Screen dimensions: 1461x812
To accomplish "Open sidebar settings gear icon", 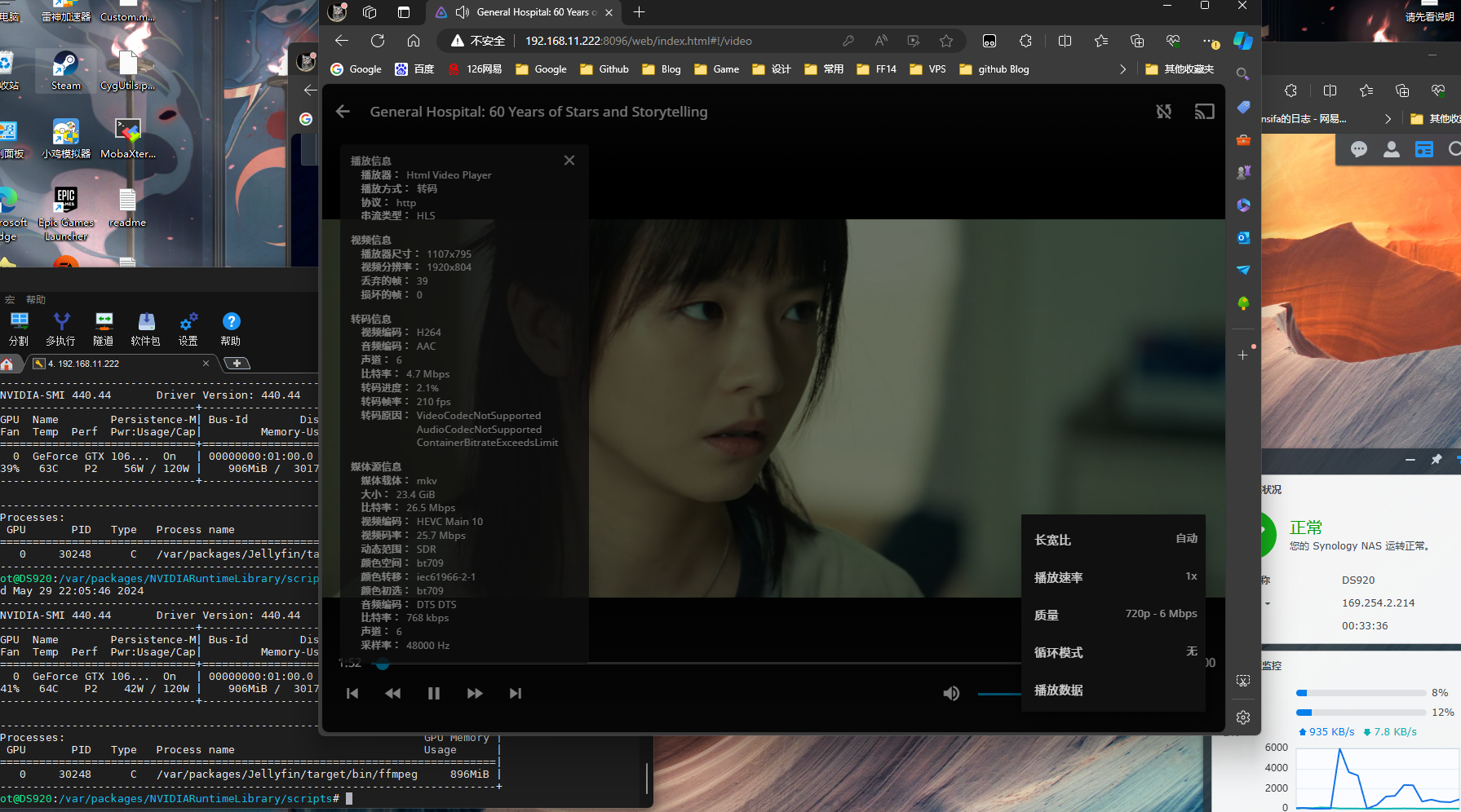I will (x=1243, y=717).
